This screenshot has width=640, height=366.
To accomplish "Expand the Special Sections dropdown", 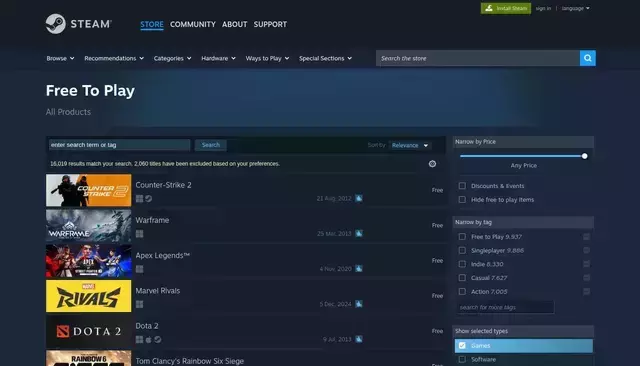I will 325,58.
